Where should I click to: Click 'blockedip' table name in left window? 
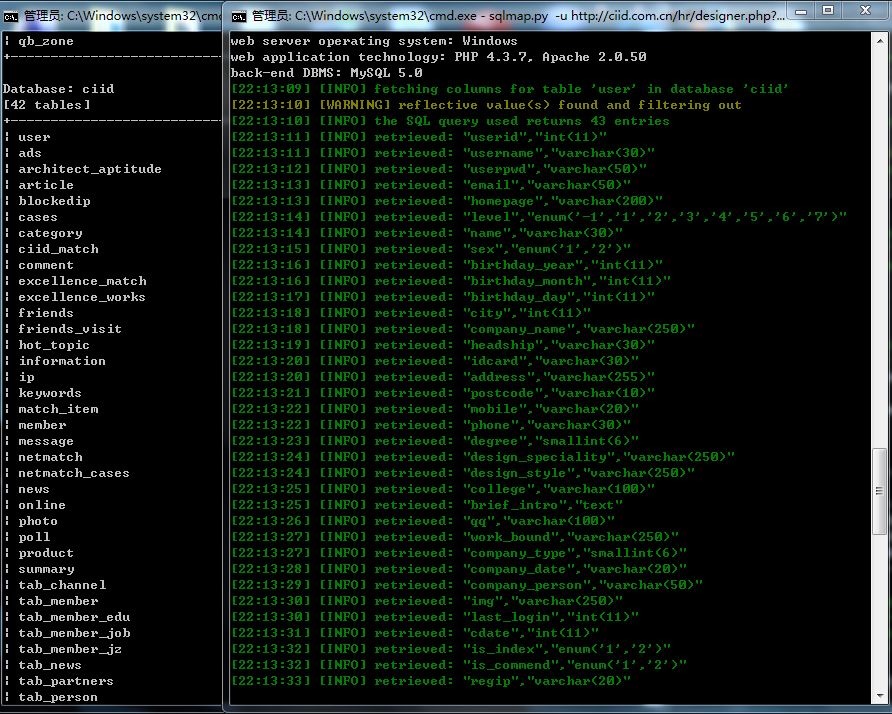pyautogui.click(x=54, y=201)
